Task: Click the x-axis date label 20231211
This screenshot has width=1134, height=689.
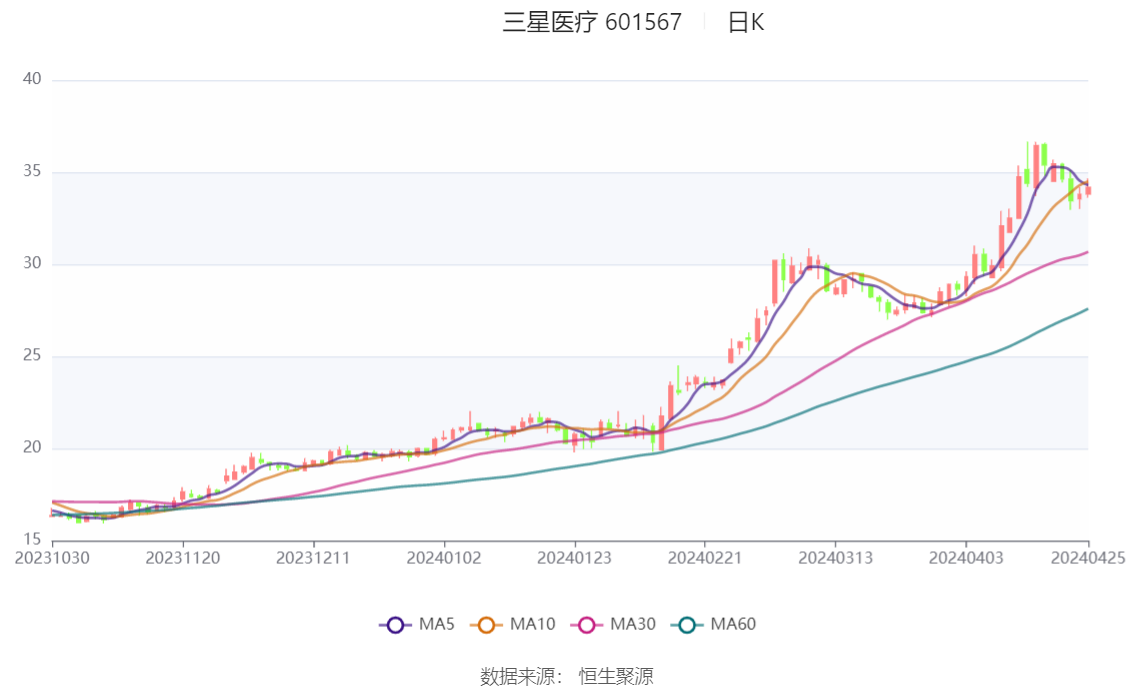Action: (x=313, y=558)
